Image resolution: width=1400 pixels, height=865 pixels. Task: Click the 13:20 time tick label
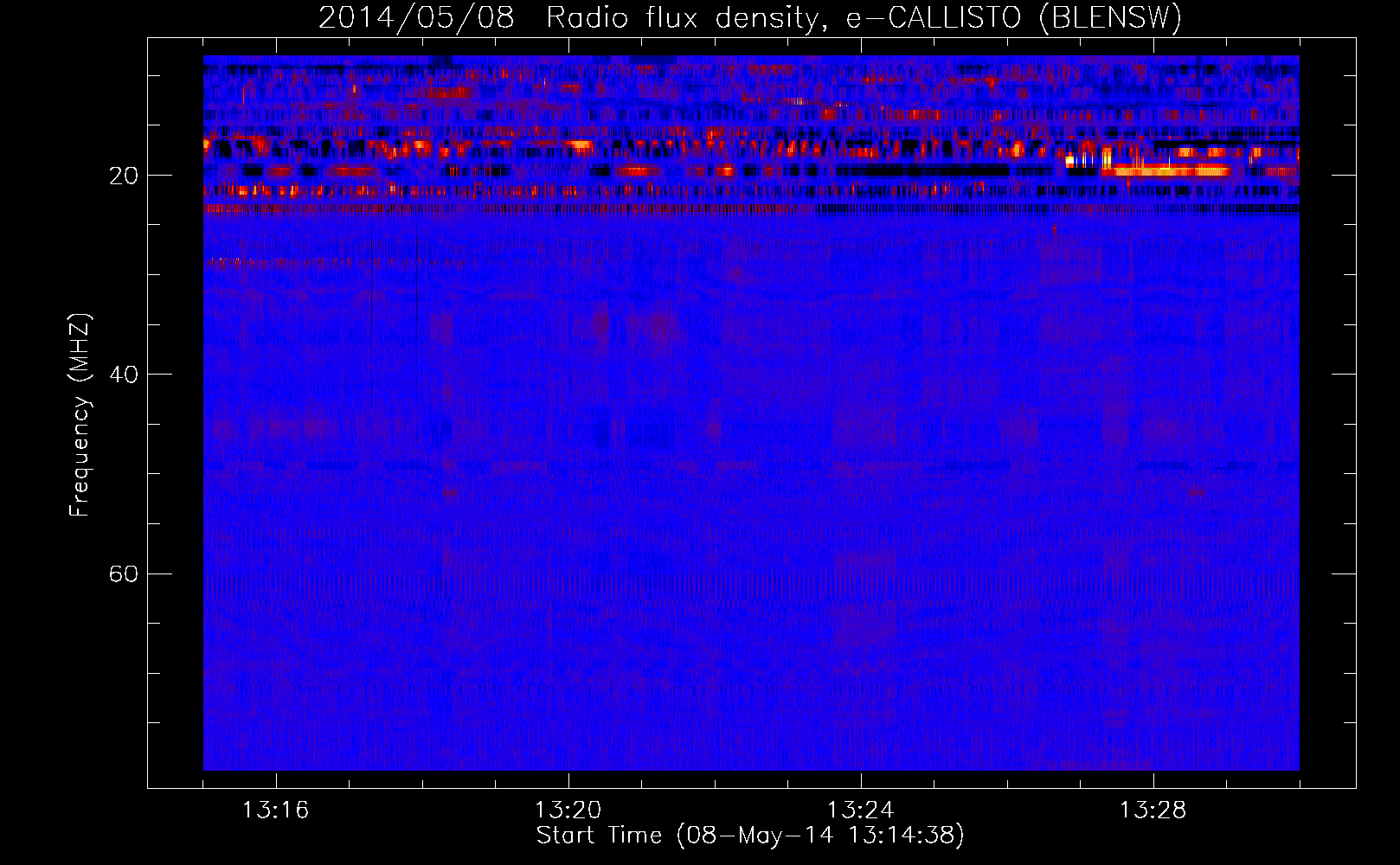pos(568,811)
